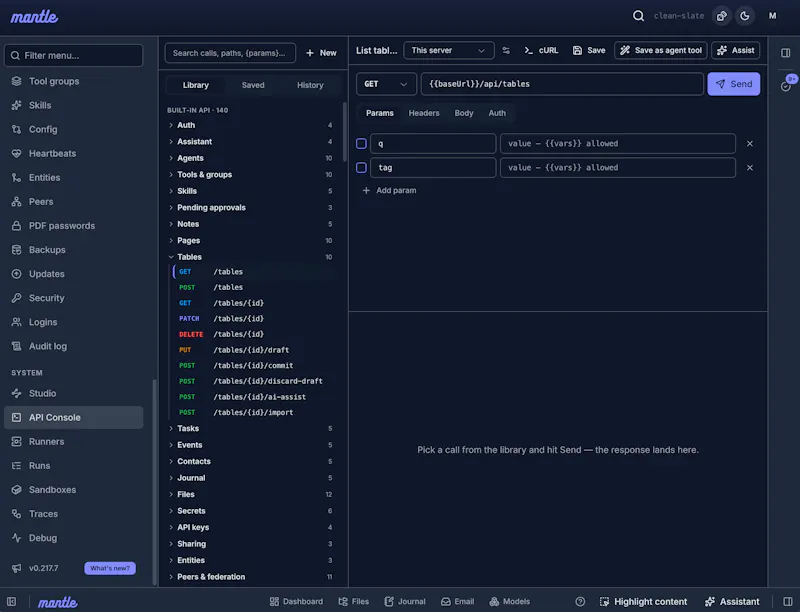
Task: Open Peers sidebar item
Action: tap(73, 201)
